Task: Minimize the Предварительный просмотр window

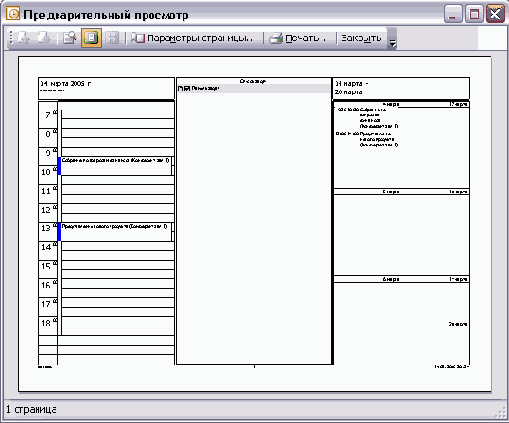Action: [x=453, y=14]
